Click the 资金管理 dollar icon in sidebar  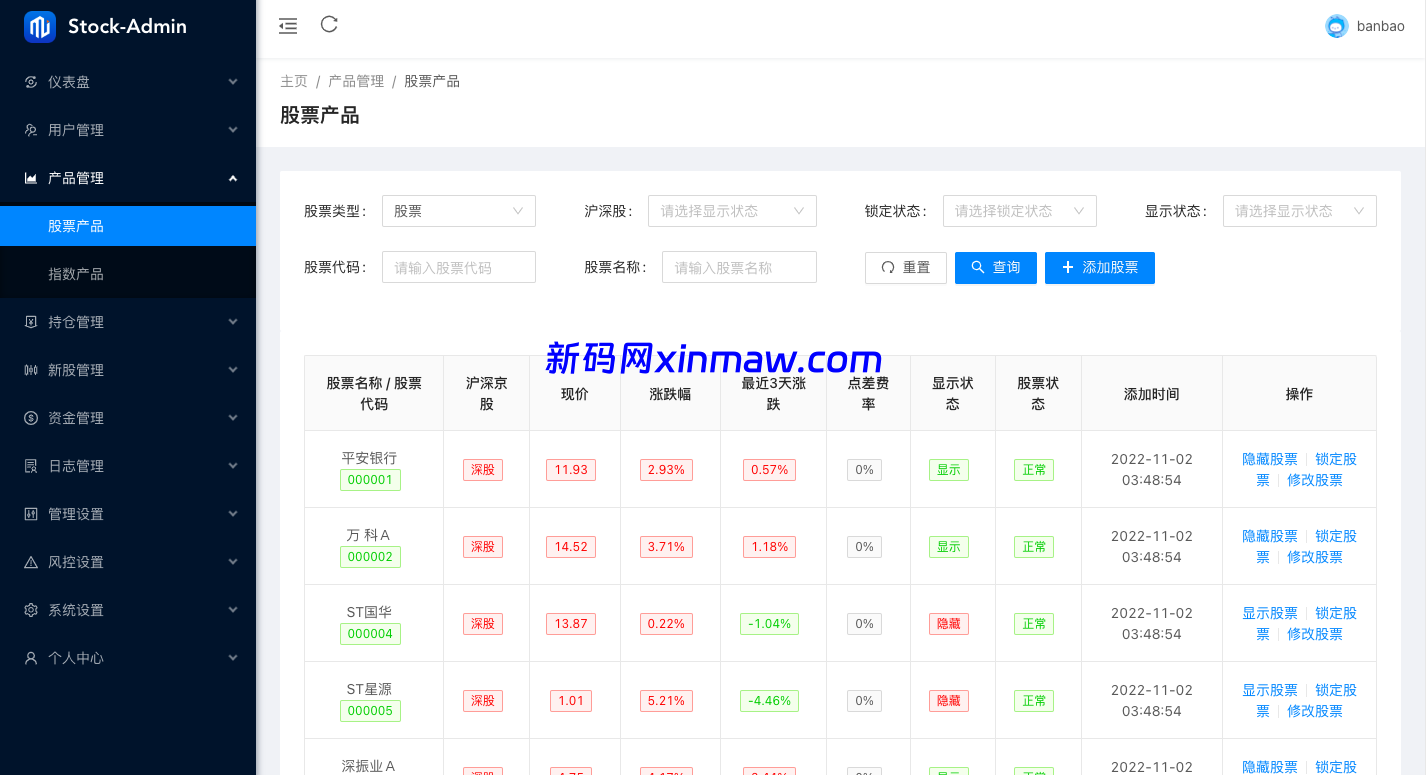coord(31,418)
